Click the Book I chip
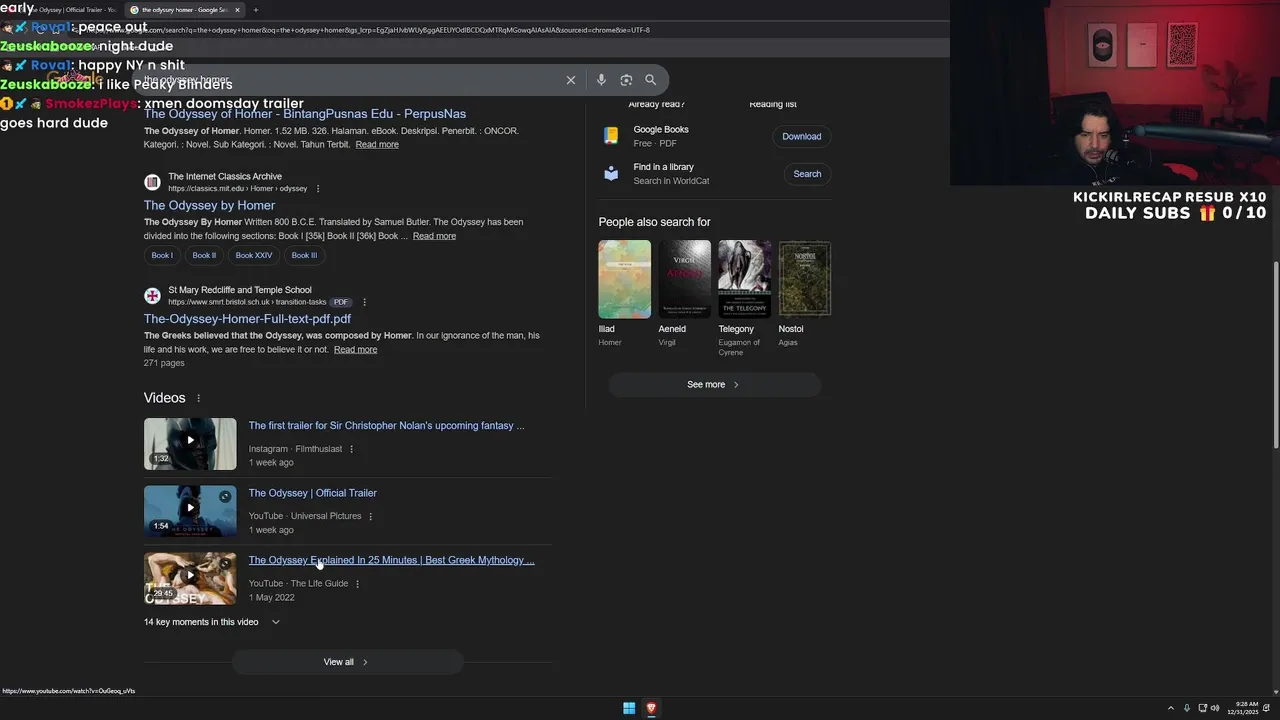This screenshot has height=720, width=1280. tap(162, 255)
